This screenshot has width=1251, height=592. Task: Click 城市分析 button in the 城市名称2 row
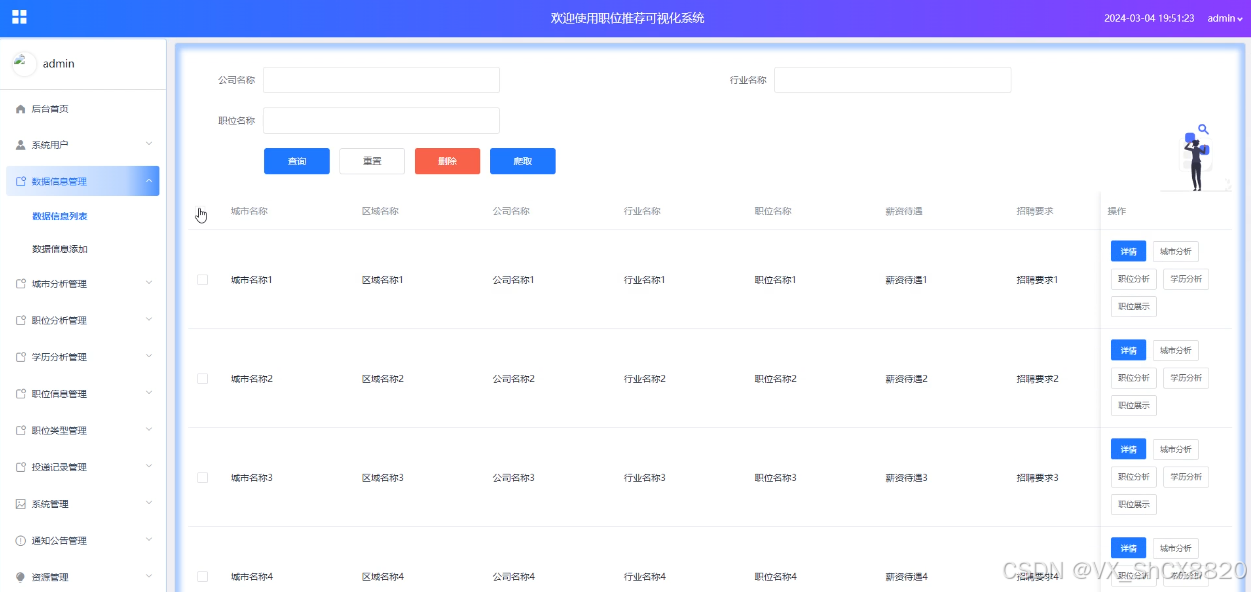point(1176,350)
